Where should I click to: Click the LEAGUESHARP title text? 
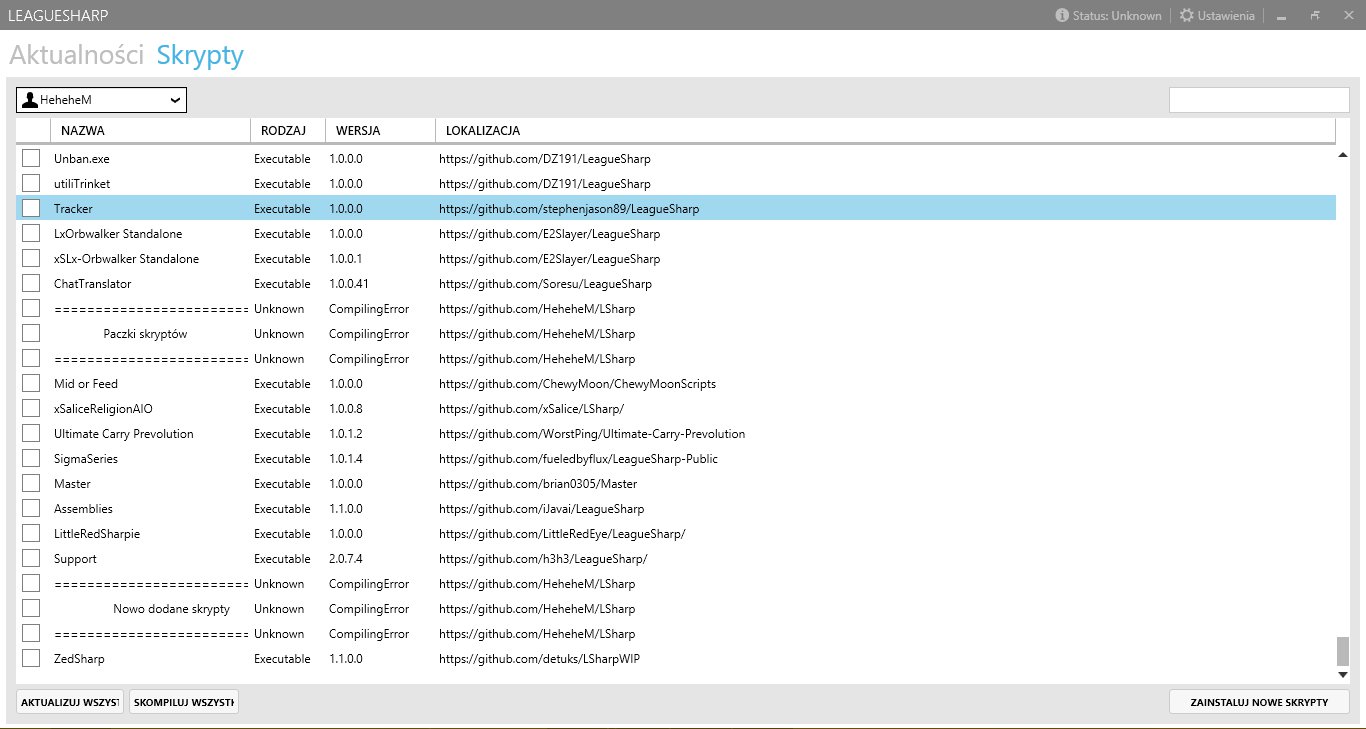(x=58, y=16)
